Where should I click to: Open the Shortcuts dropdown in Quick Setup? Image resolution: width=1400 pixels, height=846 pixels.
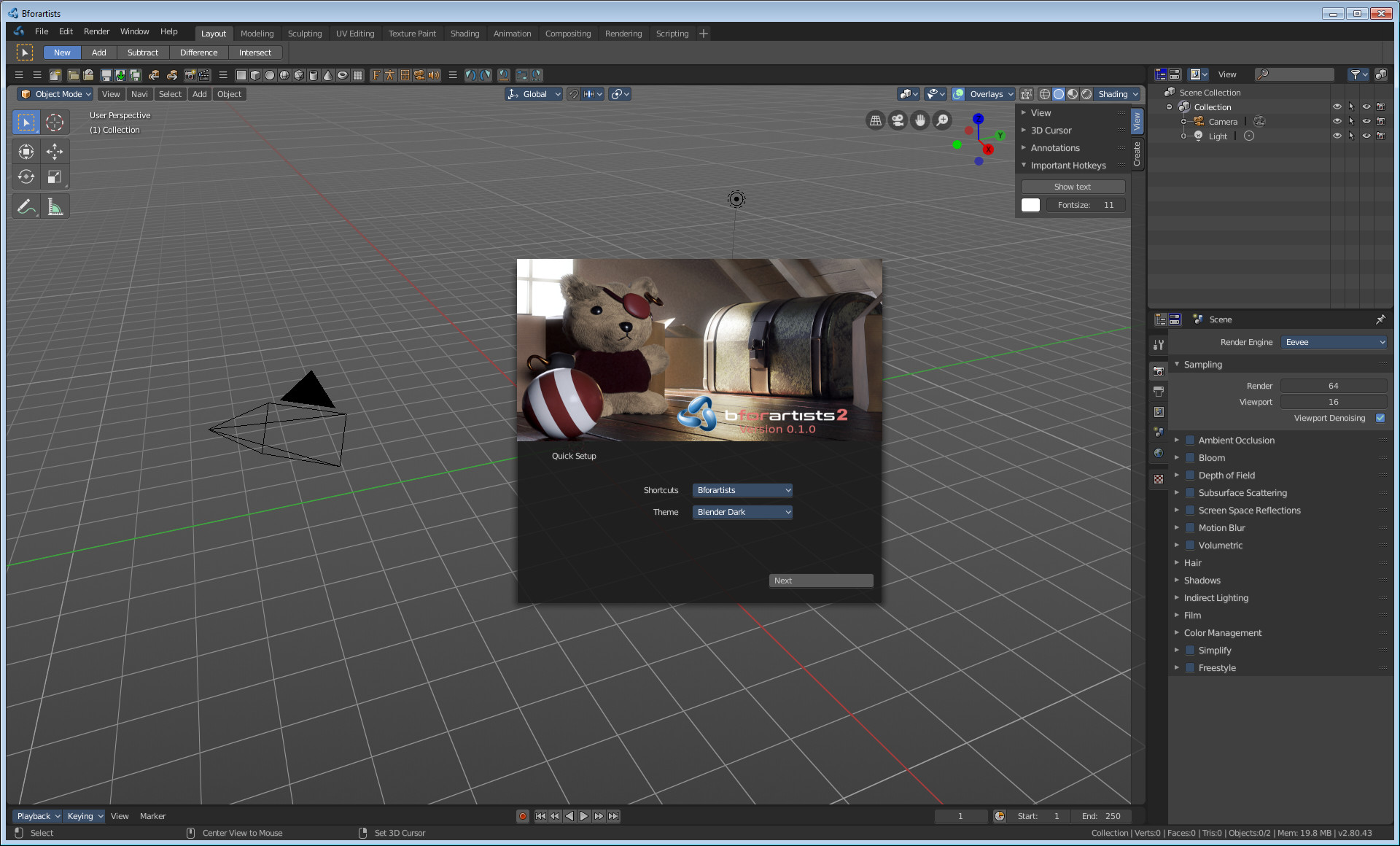click(740, 490)
